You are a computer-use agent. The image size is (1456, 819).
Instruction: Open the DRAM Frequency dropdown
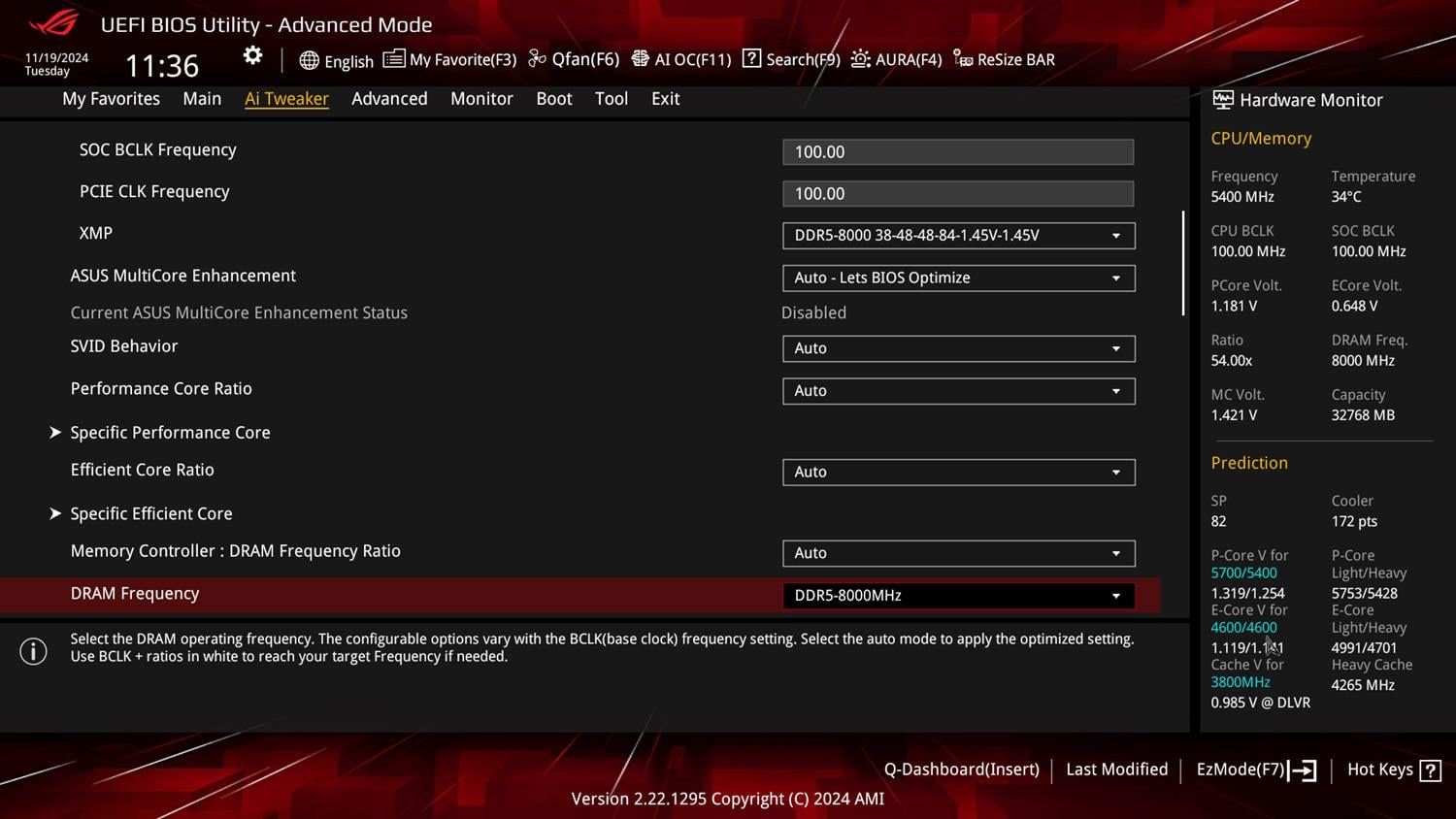click(959, 596)
